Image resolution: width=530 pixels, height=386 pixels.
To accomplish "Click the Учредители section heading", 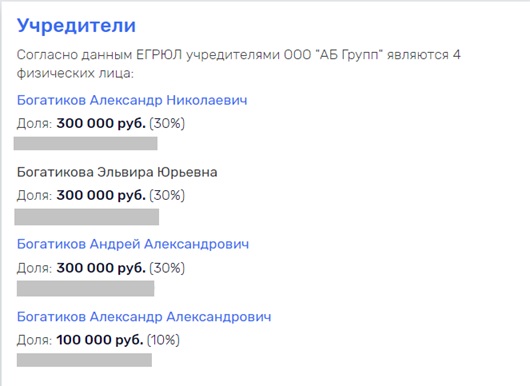I will point(76,26).
